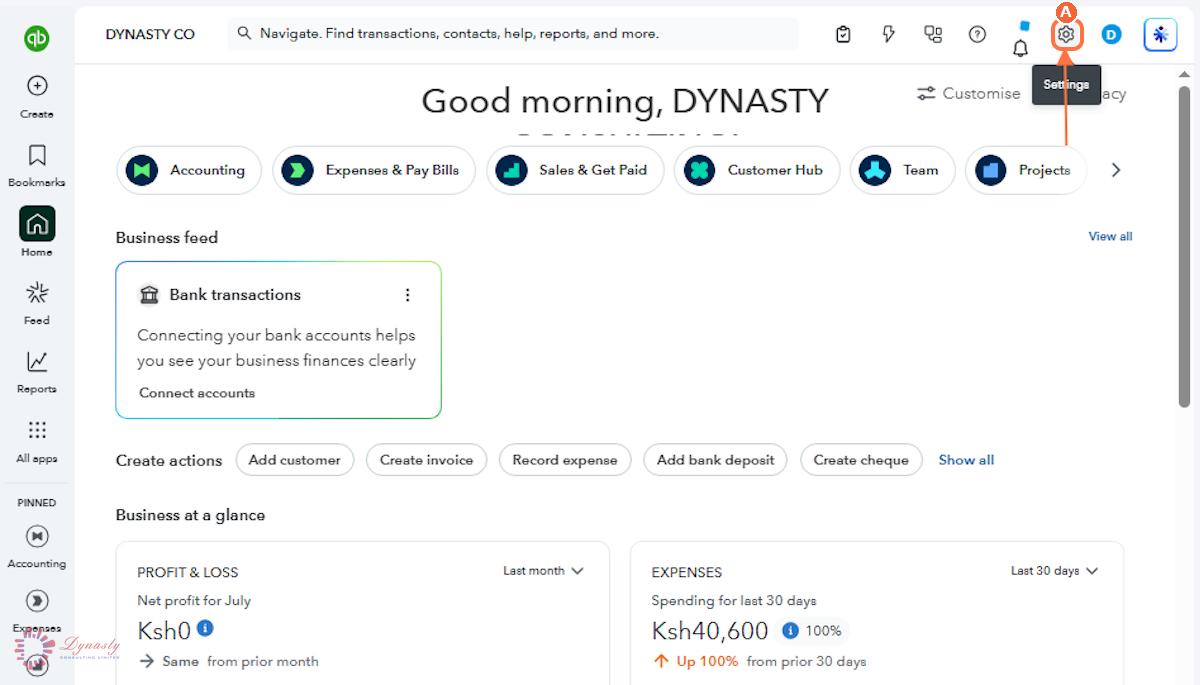The width and height of the screenshot is (1200, 685).
Task: Click View all in Business feed
Action: (x=1110, y=237)
